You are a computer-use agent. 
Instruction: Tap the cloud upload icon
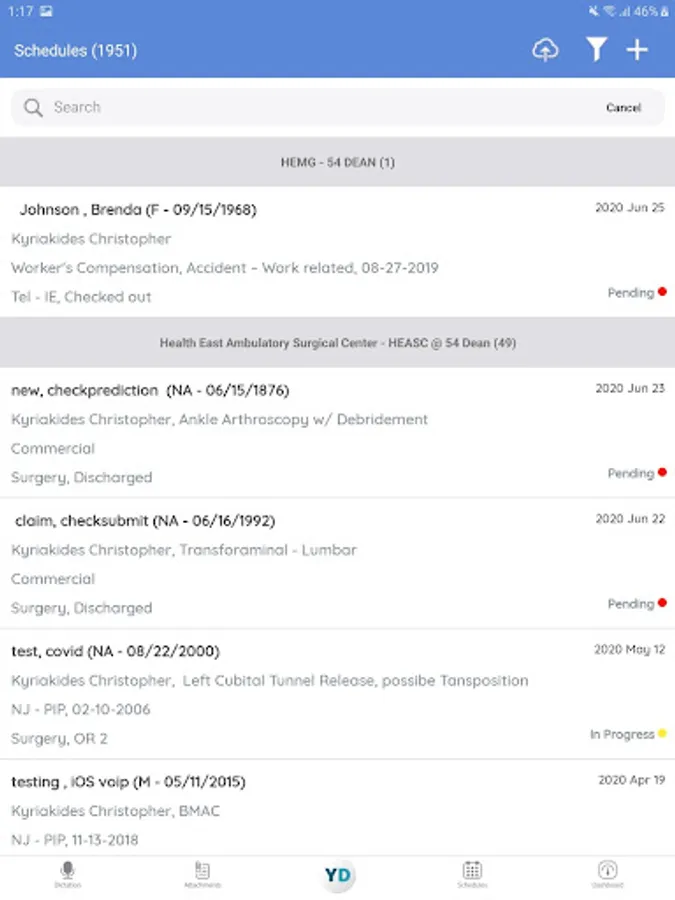[x=545, y=50]
